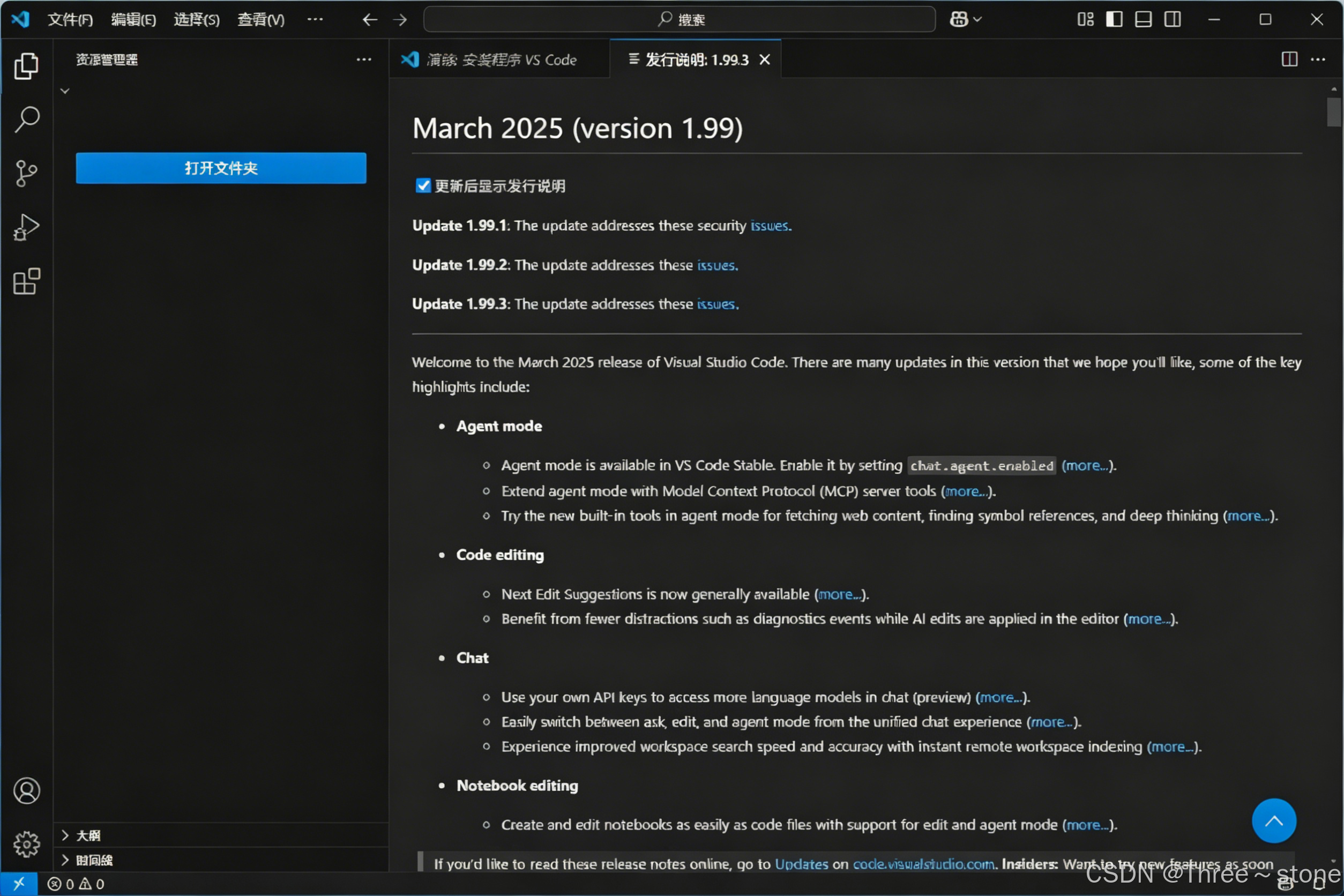Image resolution: width=1344 pixels, height=896 pixels.
Task: Click the release notes vertical scrollbar
Action: [1334, 112]
